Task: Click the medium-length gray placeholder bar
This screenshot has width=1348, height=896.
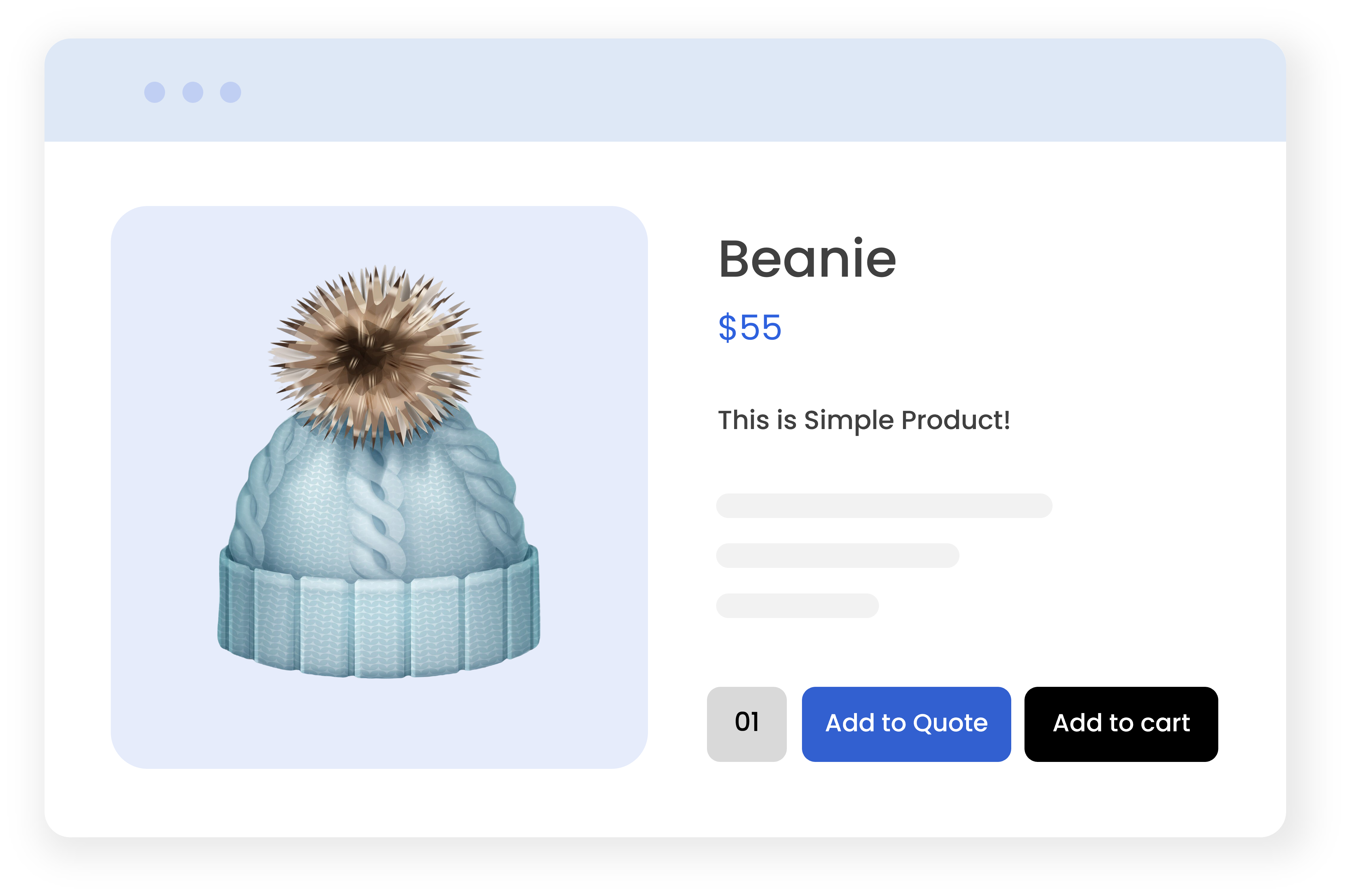Action: [x=838, y=556]
